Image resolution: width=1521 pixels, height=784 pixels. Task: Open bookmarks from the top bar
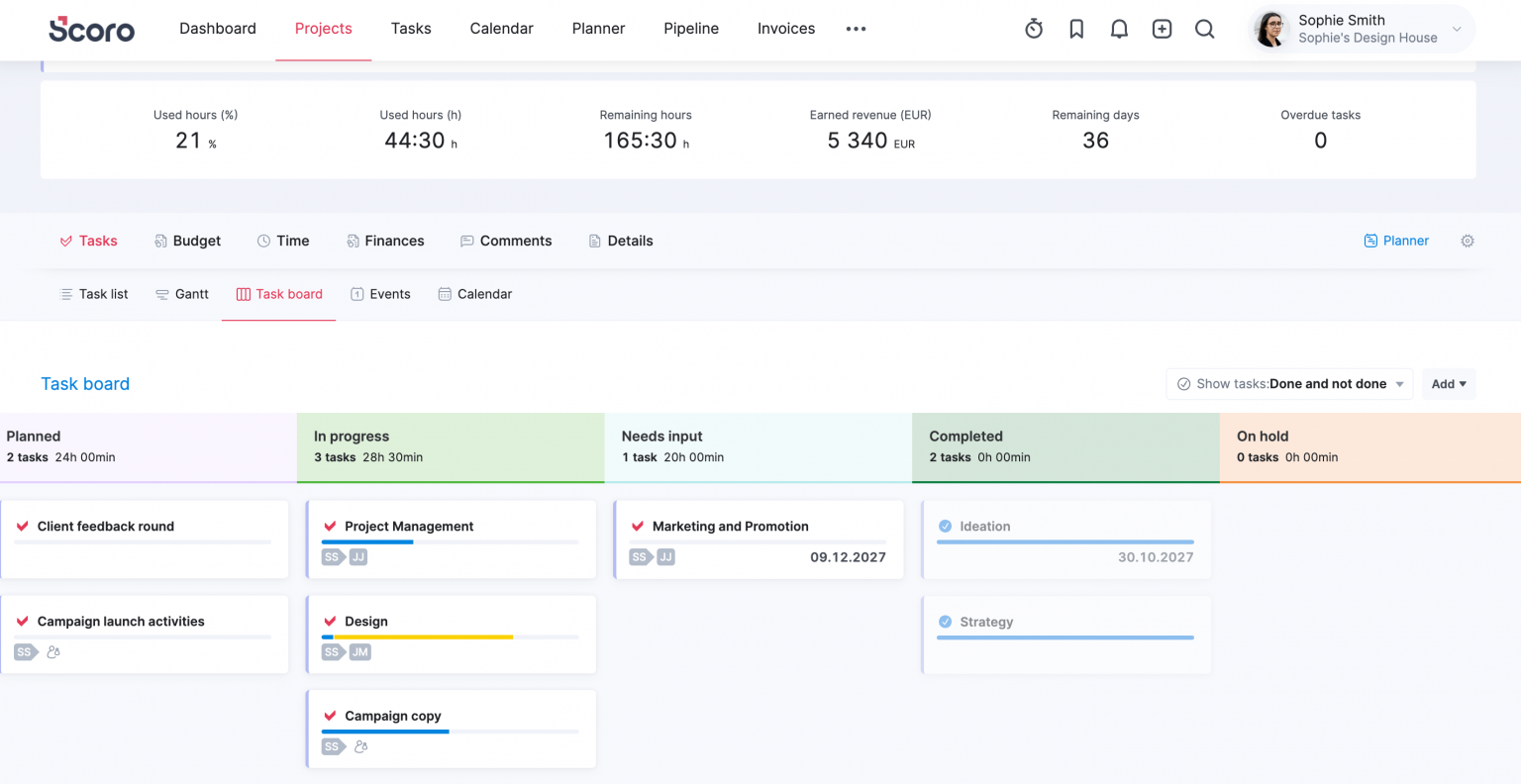click(x=1075, y=29)
